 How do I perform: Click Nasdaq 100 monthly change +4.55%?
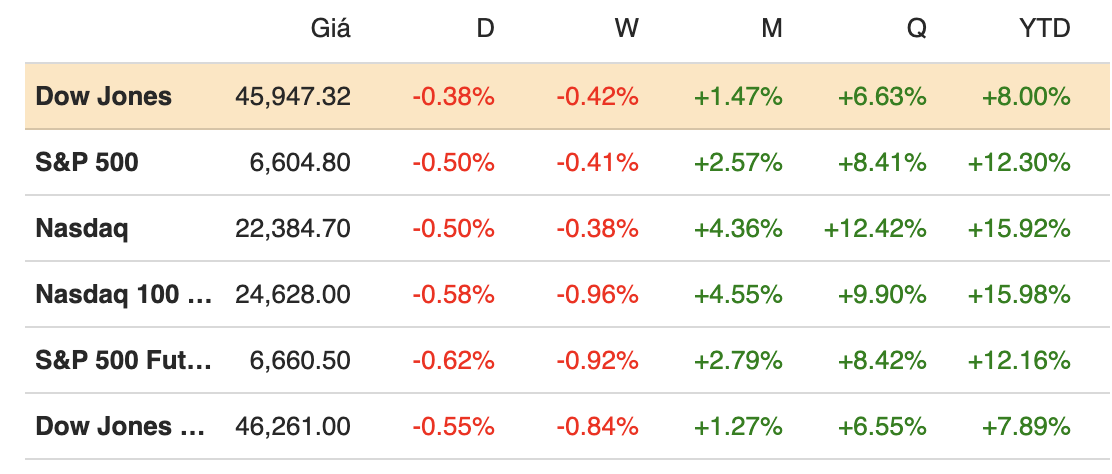(x=738, y=294)
